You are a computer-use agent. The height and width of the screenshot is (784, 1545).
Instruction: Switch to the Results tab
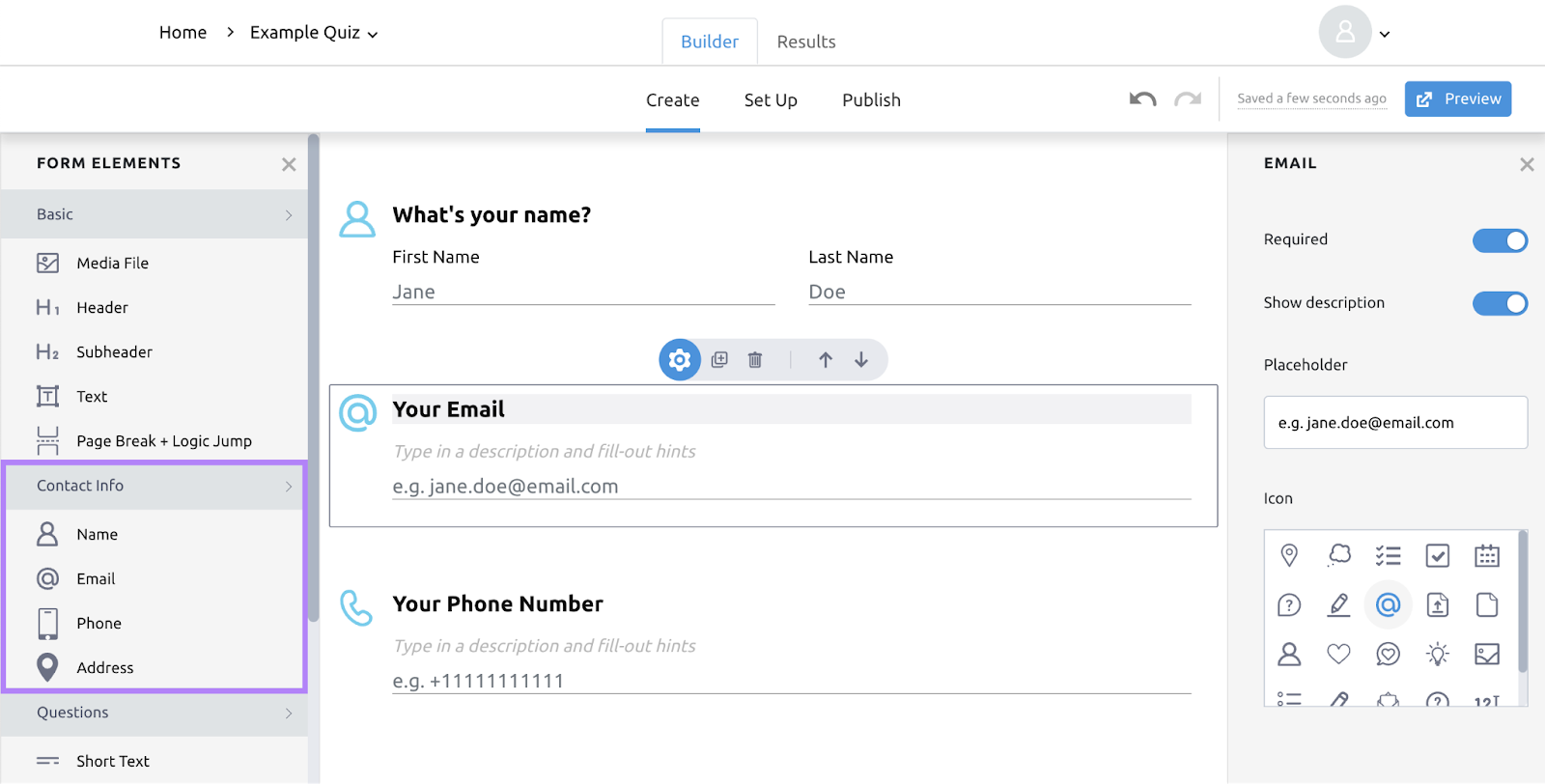(806, 42)
